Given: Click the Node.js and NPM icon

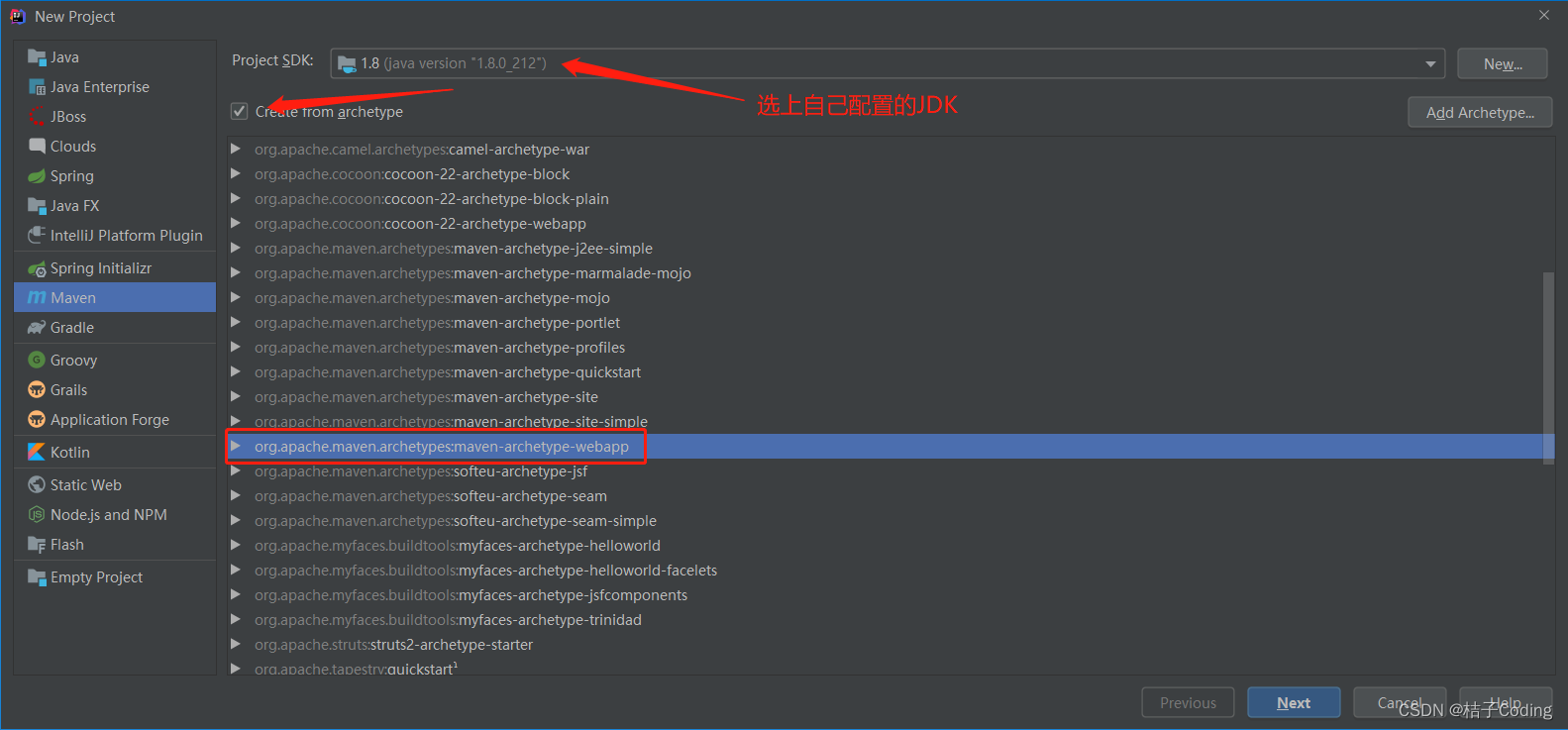Looking at the screenshot, I should click(x=37, y=515).
